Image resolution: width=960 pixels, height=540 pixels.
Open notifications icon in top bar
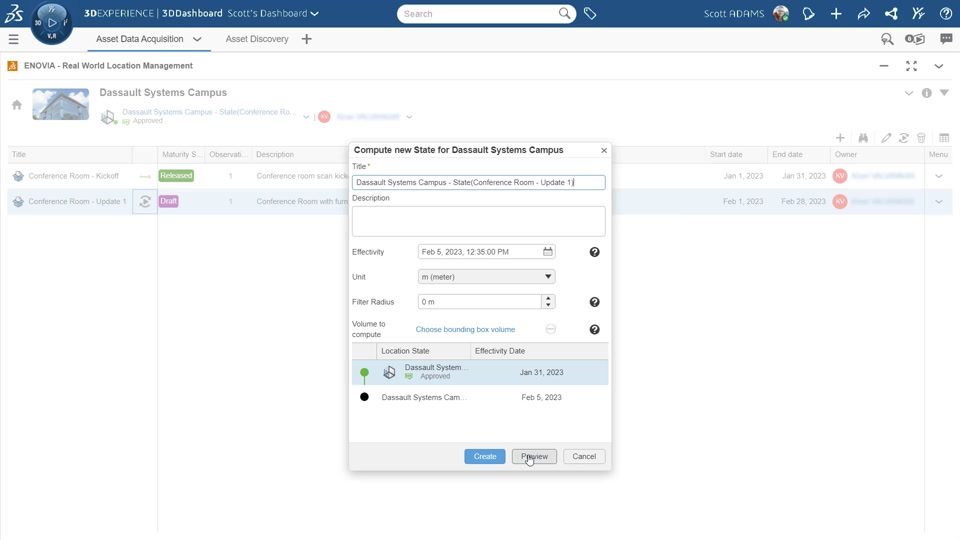808,13
